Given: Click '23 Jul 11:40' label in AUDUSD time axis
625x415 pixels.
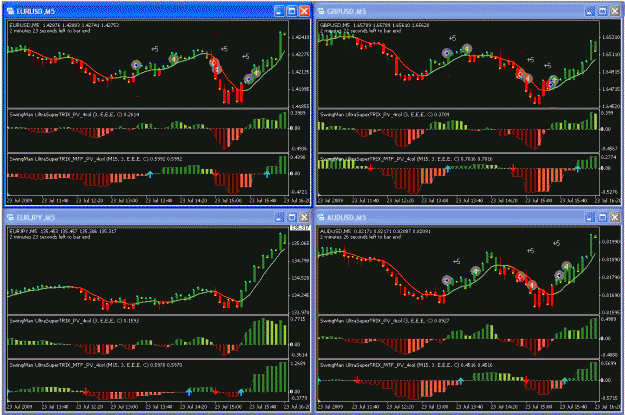Looking at the screenshot, I should (x=366, y=407).
